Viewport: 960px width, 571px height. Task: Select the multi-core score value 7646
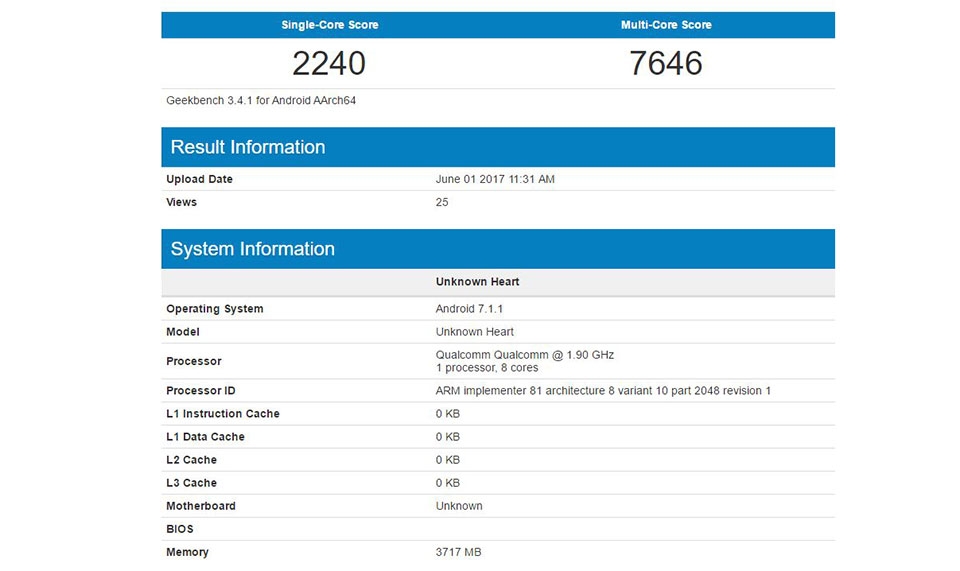tap(666, 63)
